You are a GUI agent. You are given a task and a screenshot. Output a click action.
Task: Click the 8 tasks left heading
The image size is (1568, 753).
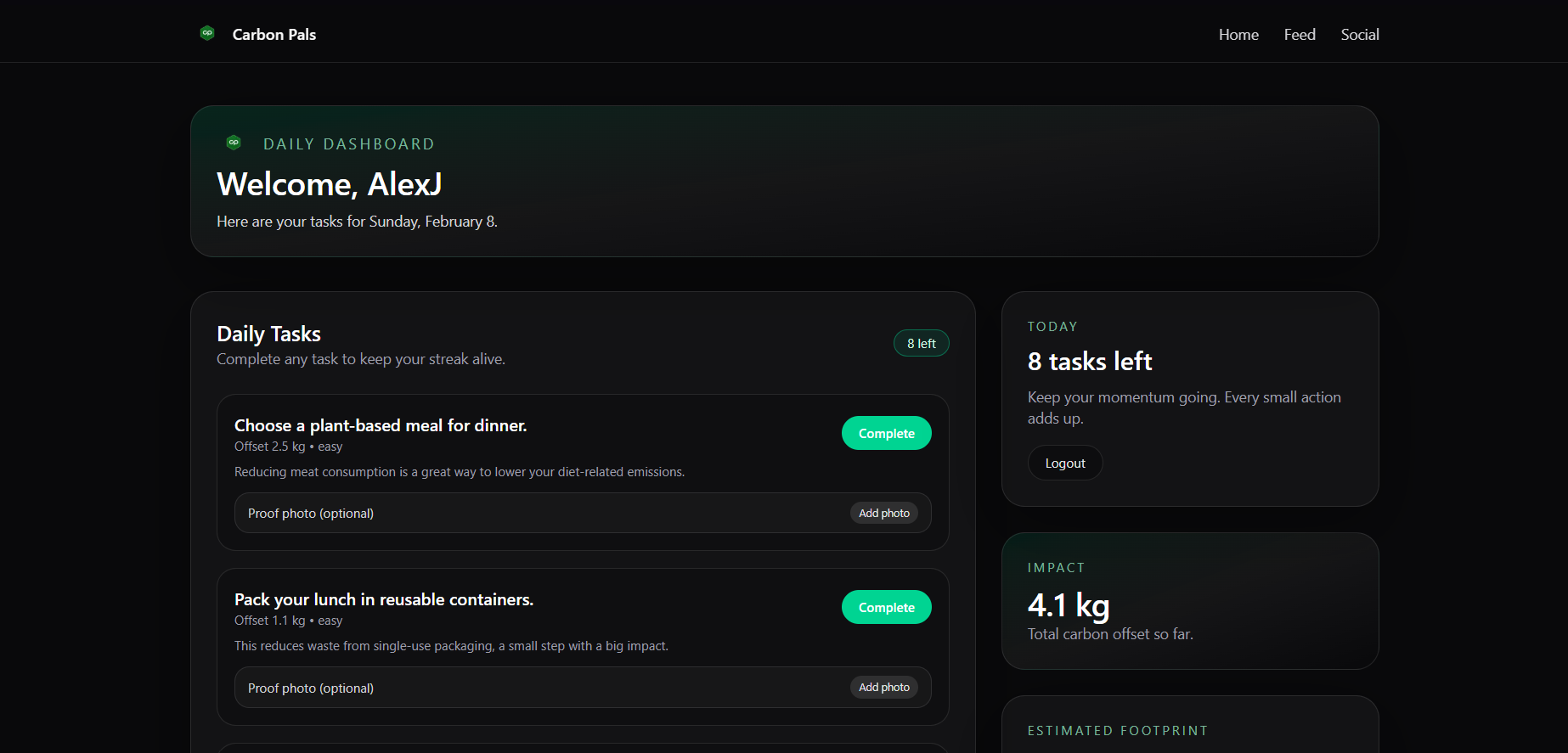tap(1090, 362)
